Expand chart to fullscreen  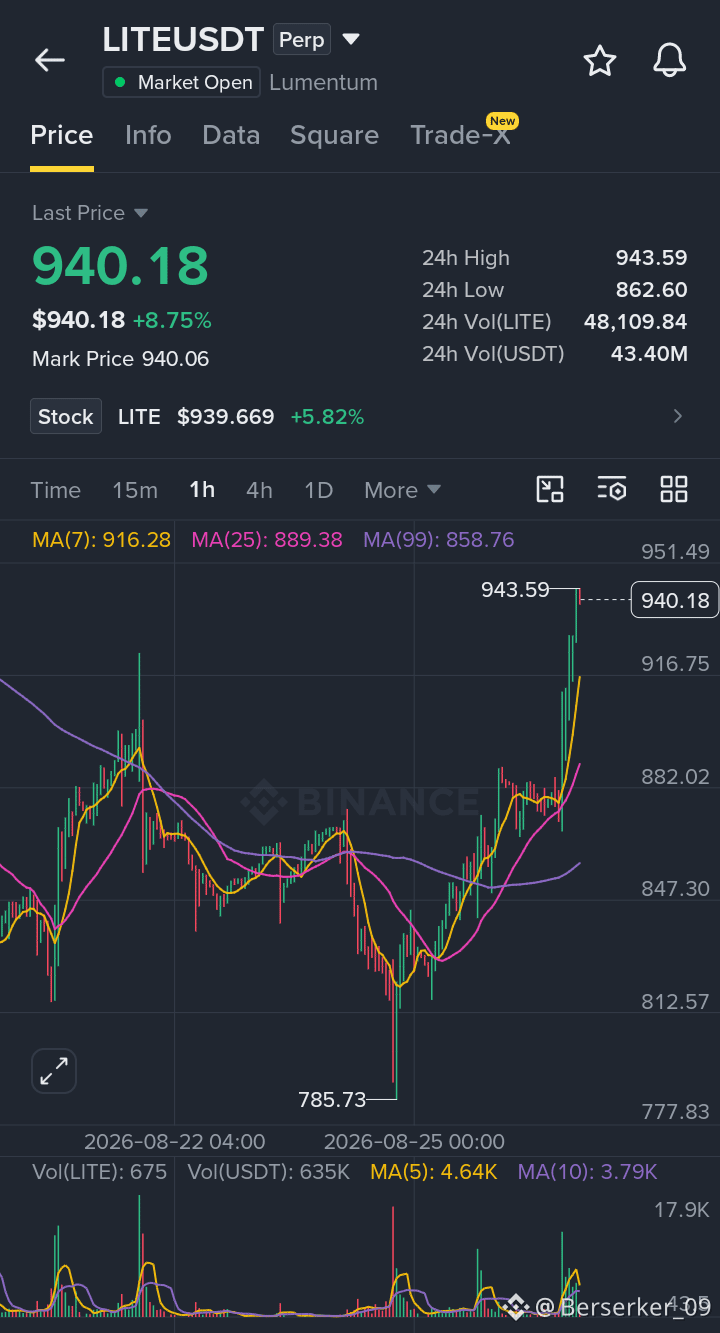54,1072
